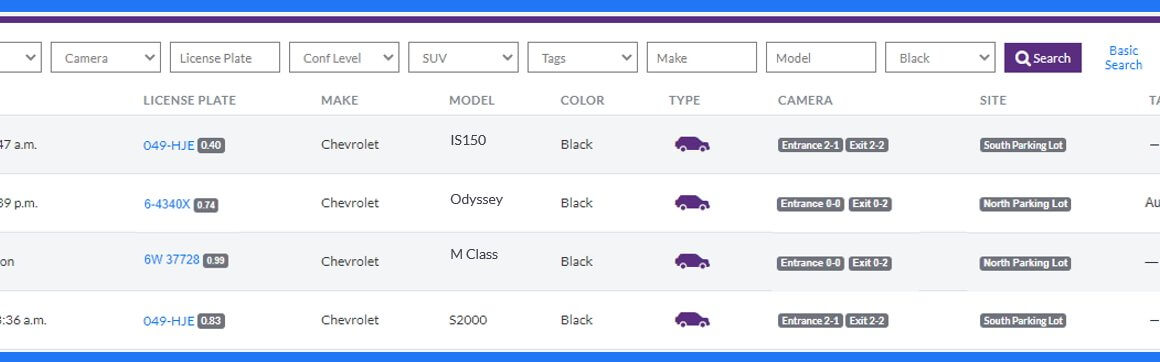The height and width of the screenshot is (362, 1160).
Task: Click into the Make text field
Action: [x=701, y=58]
